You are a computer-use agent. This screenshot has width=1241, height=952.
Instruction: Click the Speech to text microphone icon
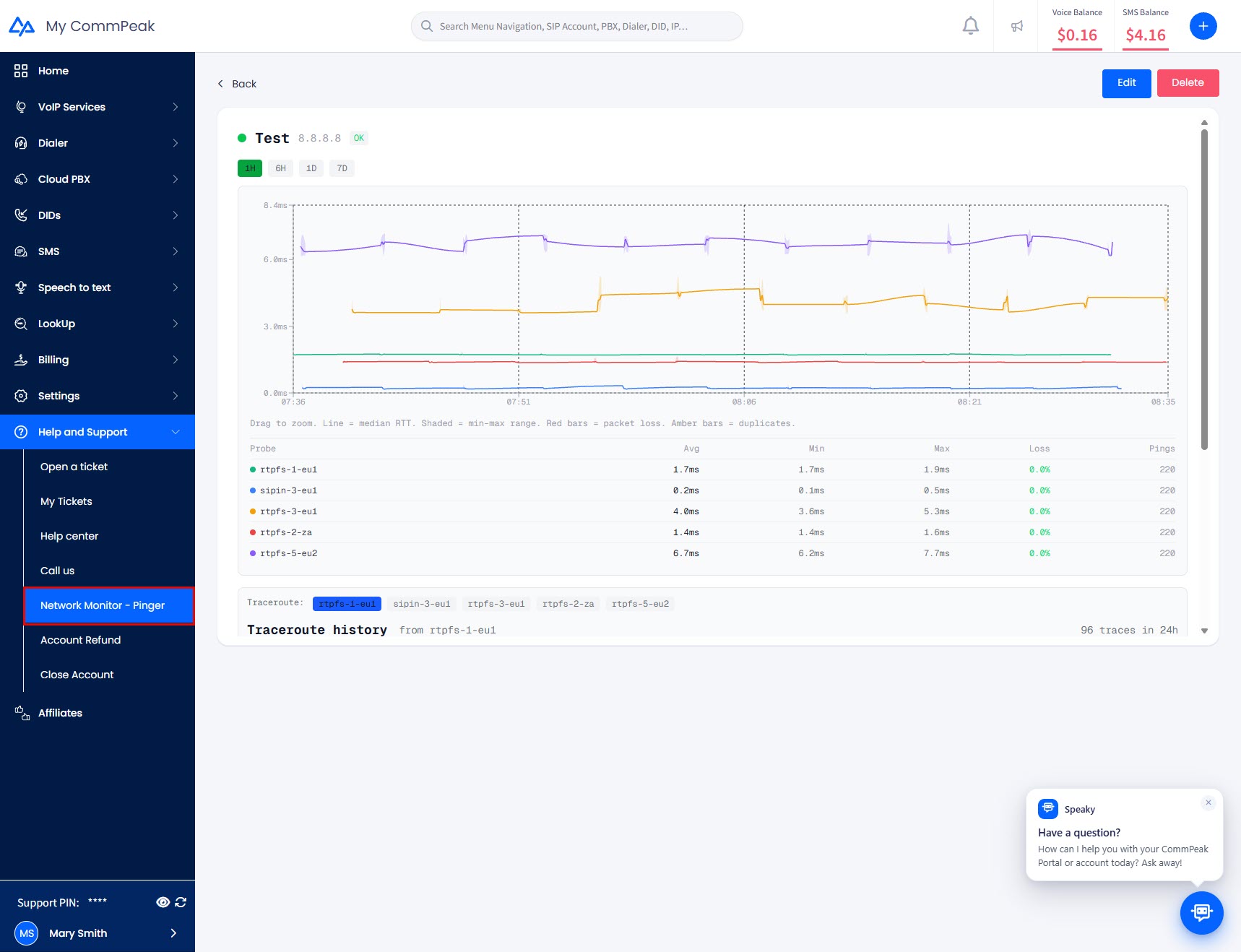[x=21, y=287]
